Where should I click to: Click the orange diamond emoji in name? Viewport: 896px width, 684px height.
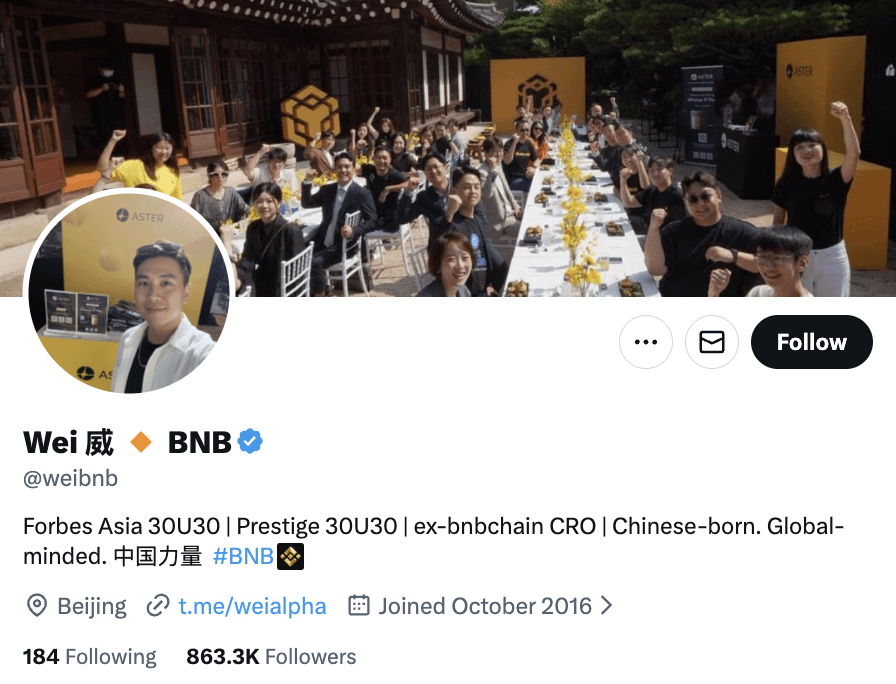pyautogui.click(x=141, y=442)
